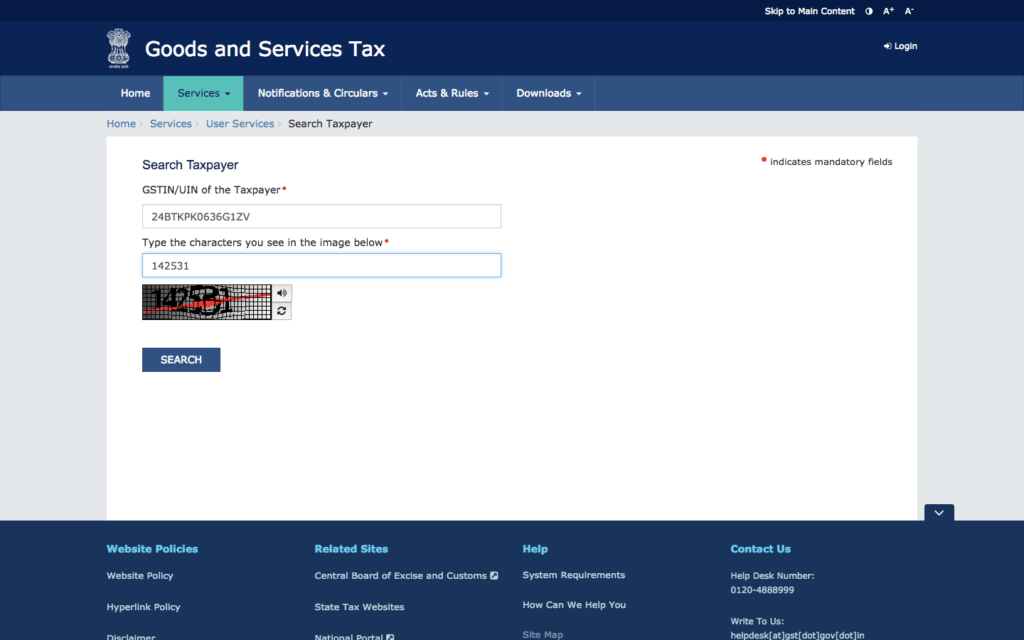This screenshot has height=640, width=1024.
Task: Open the Downloads dropdown menu
Action: pyautogui.click(x=548, y=93)
